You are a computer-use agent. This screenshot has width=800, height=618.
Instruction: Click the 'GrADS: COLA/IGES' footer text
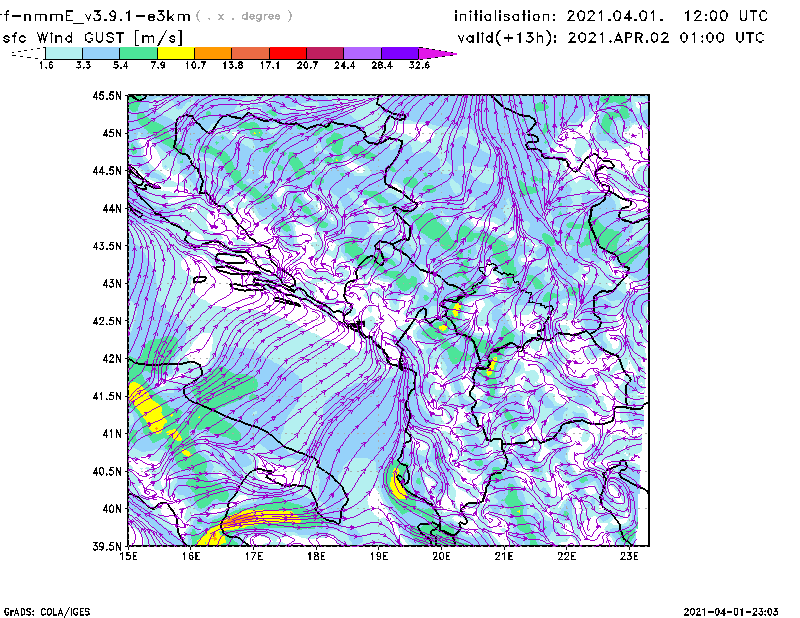[47, 612]
